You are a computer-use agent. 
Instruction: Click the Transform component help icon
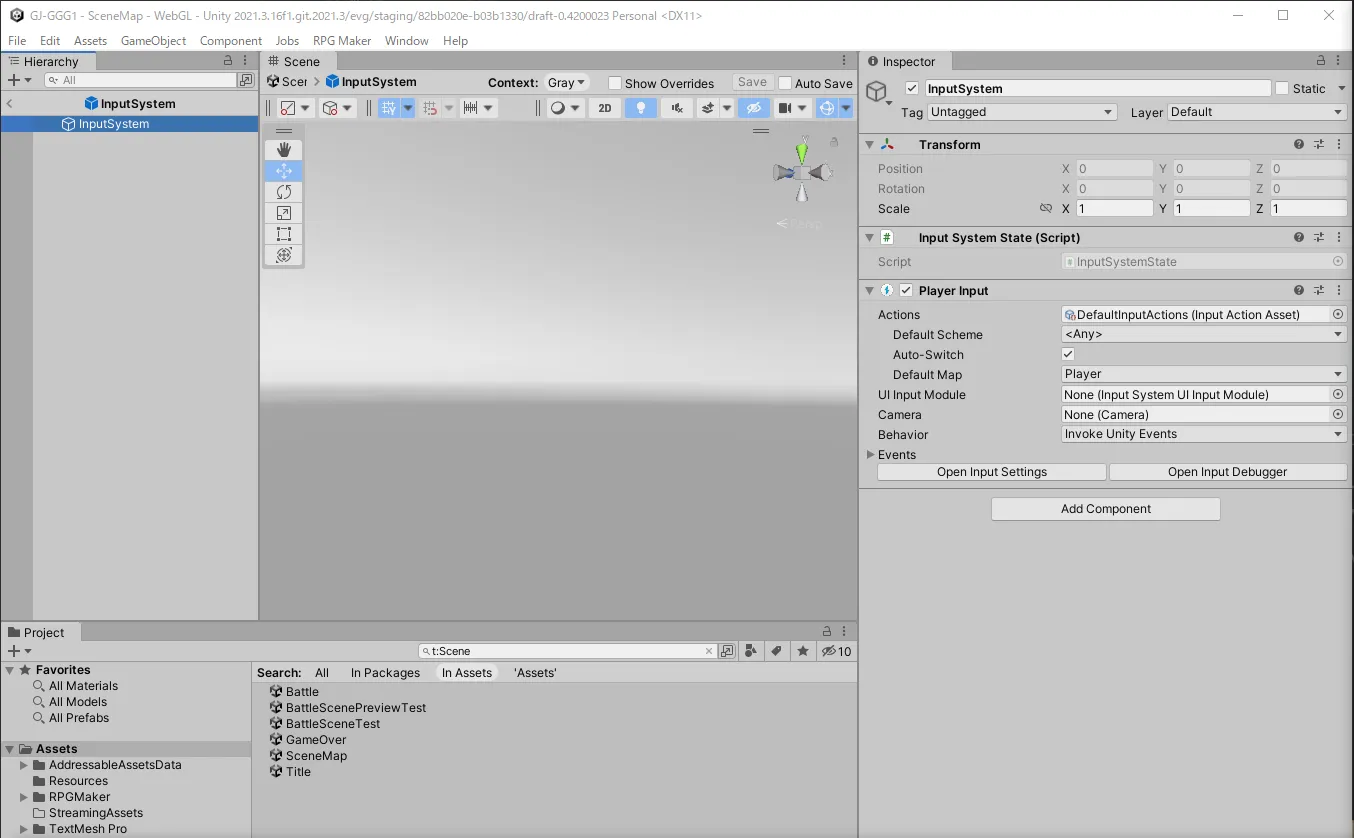click(x=1299, y=145)
